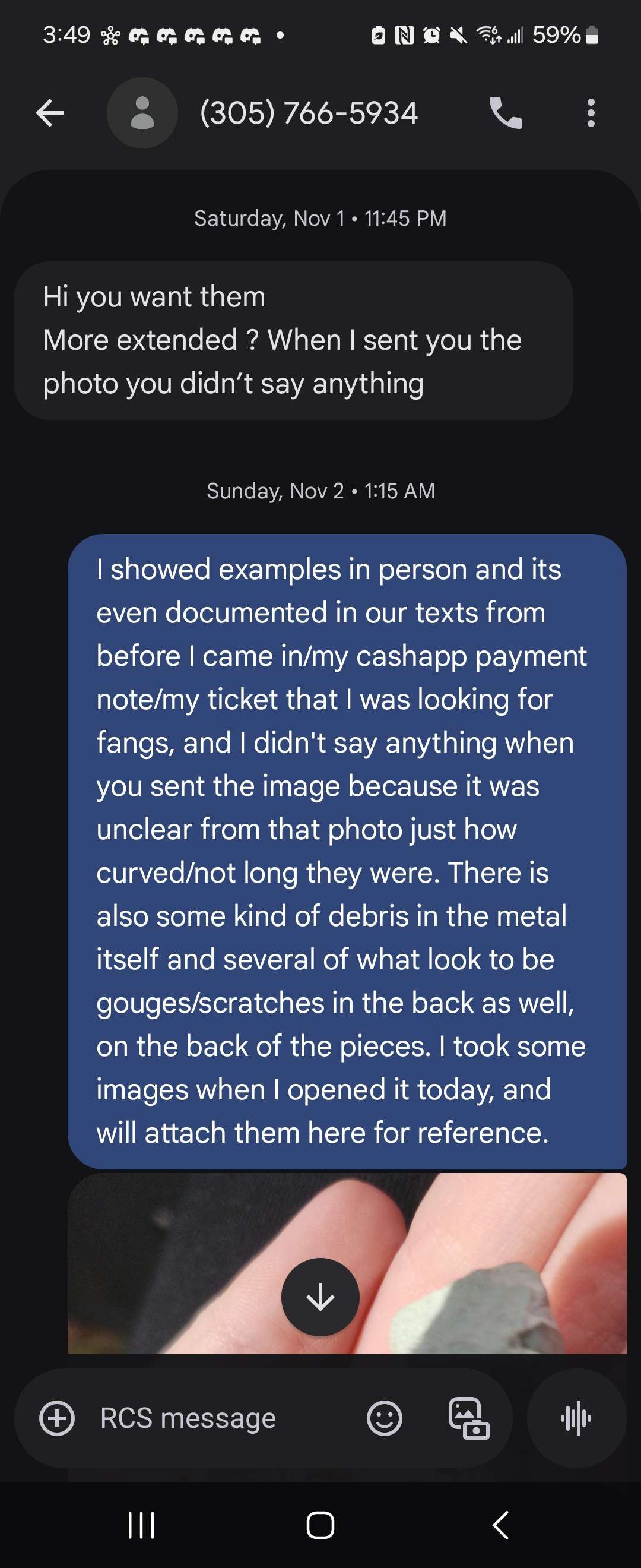Image resolution: width=641 pixels, height=1568 pixels.
Task: Tap the 59% battery indicator
Action: pos(566,35)
